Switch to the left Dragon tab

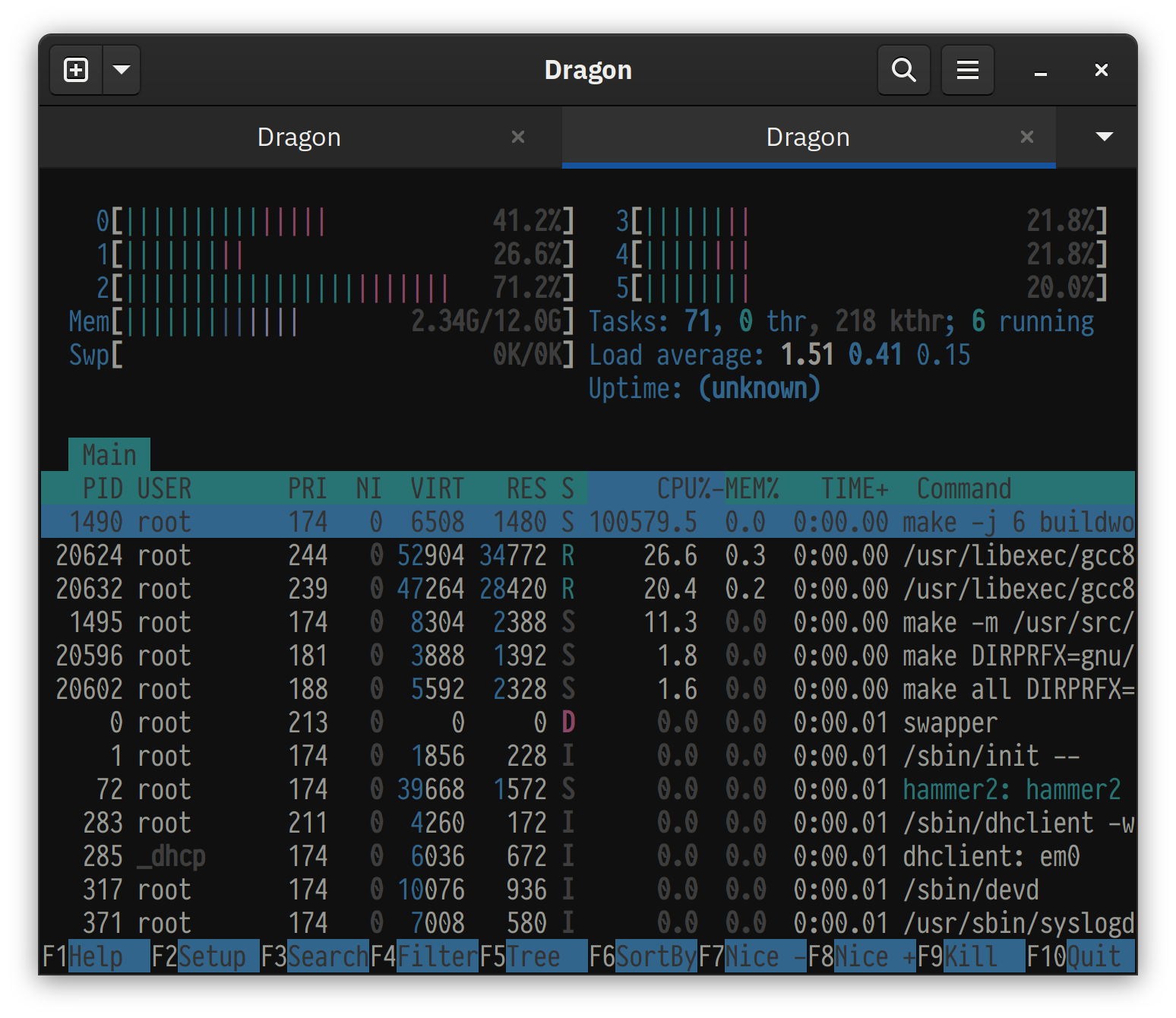(x=299, y=137)
